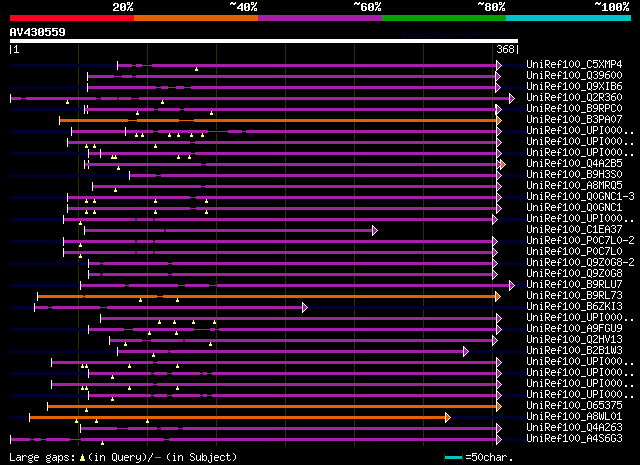This screenshot has width=640, height=465.
Task: Choose the UniRef100_B9RLU7 entry
Action: (574, 285)
